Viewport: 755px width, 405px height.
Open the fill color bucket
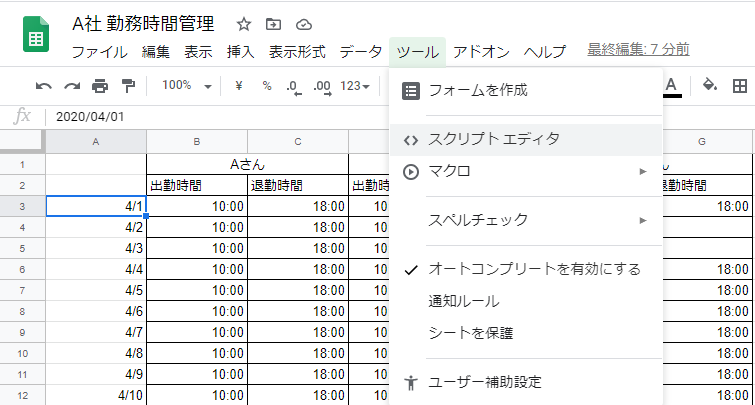point(710,86)
